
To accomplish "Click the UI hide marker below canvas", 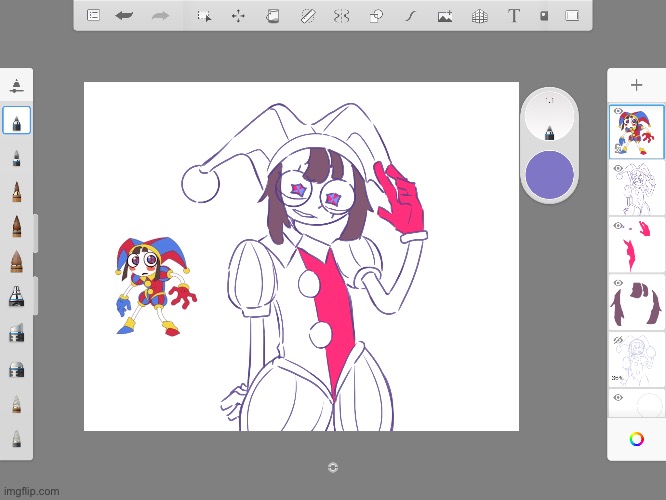I will (x=333, y=467).
